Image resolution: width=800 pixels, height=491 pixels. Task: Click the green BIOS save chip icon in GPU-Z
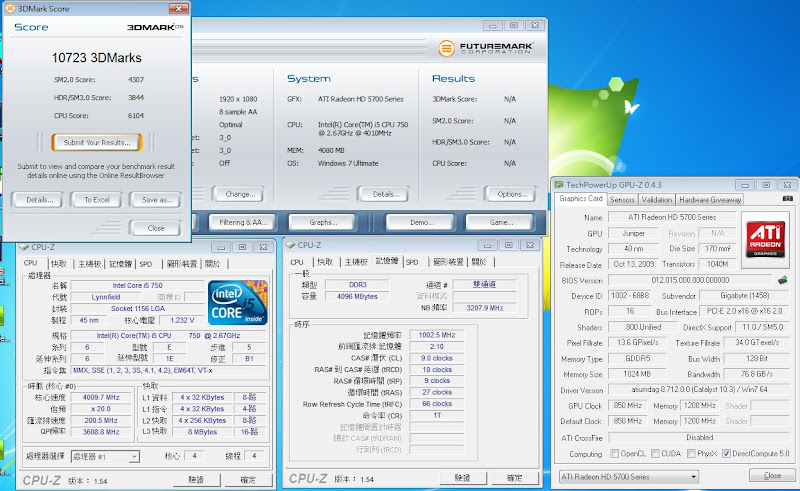(x=783, y=280)
